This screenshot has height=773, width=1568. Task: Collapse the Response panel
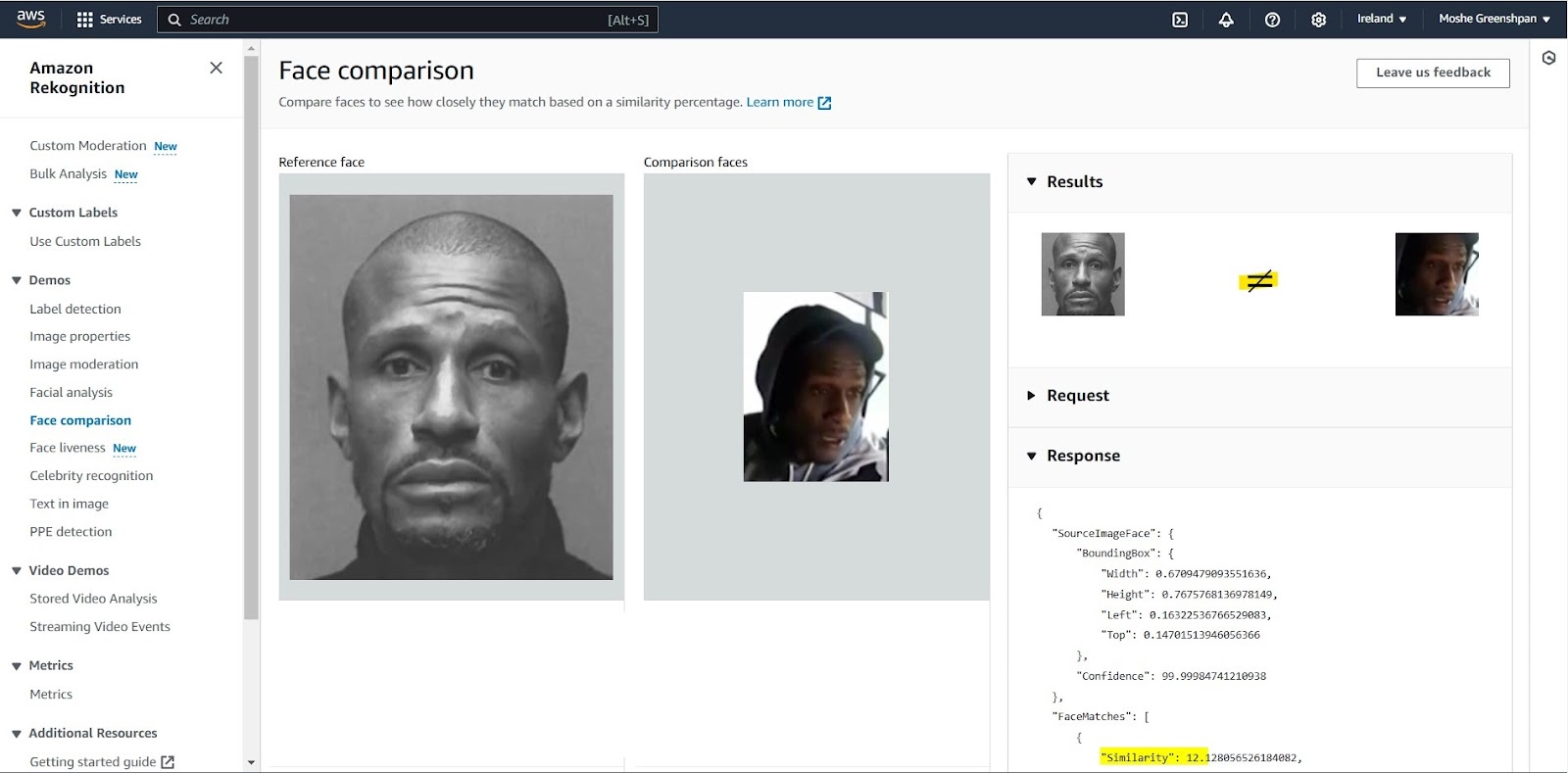pos(1031,456)
